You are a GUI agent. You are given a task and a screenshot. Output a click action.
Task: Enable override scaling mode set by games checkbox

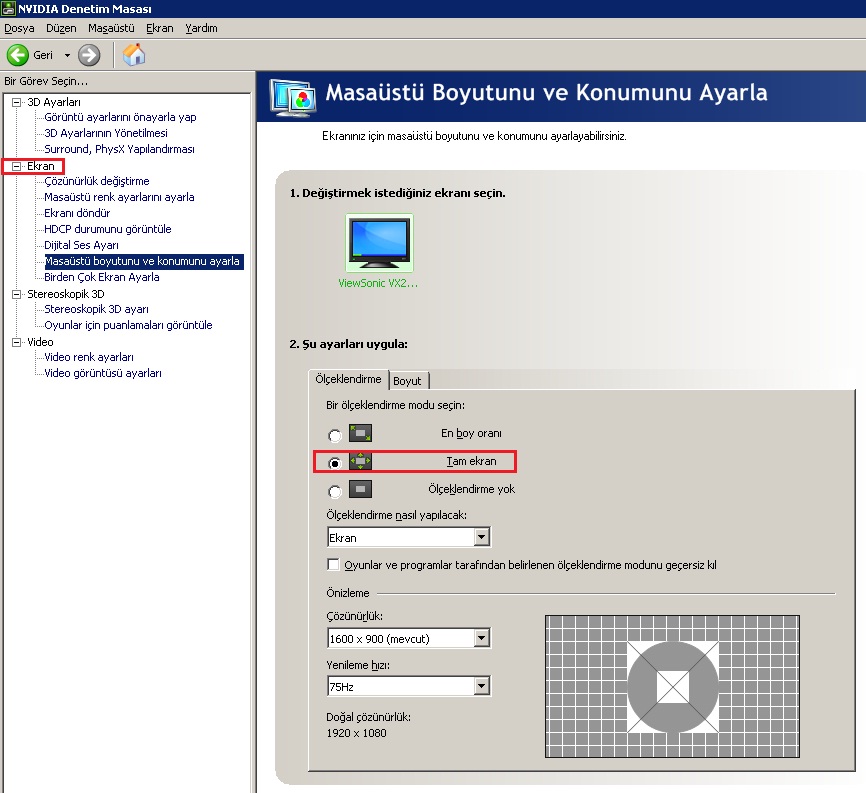tap(333, 564)
